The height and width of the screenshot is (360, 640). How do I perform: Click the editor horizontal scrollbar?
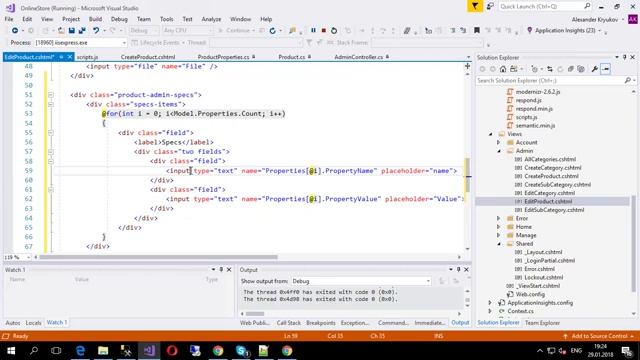pyautogui.click(x=158, y=257)
